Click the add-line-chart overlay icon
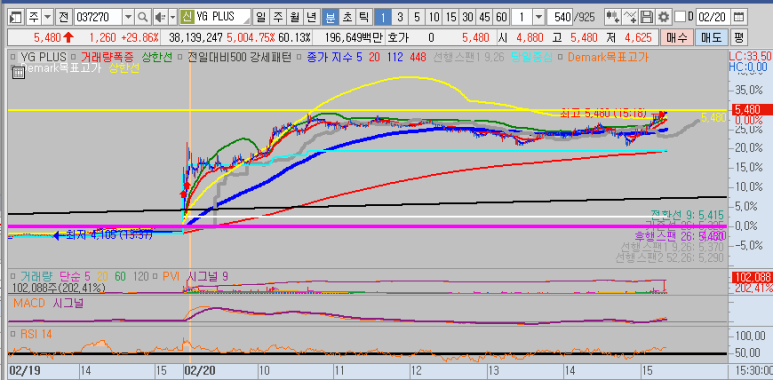The width and height of the screenshot is (773, 380). pyautogui.click(x=630, y=17)
